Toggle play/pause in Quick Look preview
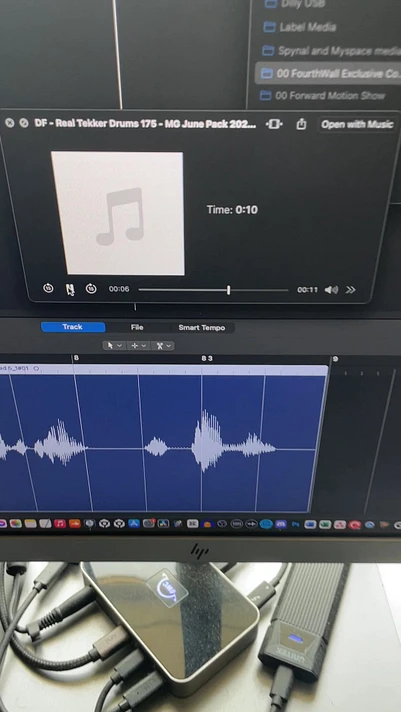 [70, 289]
